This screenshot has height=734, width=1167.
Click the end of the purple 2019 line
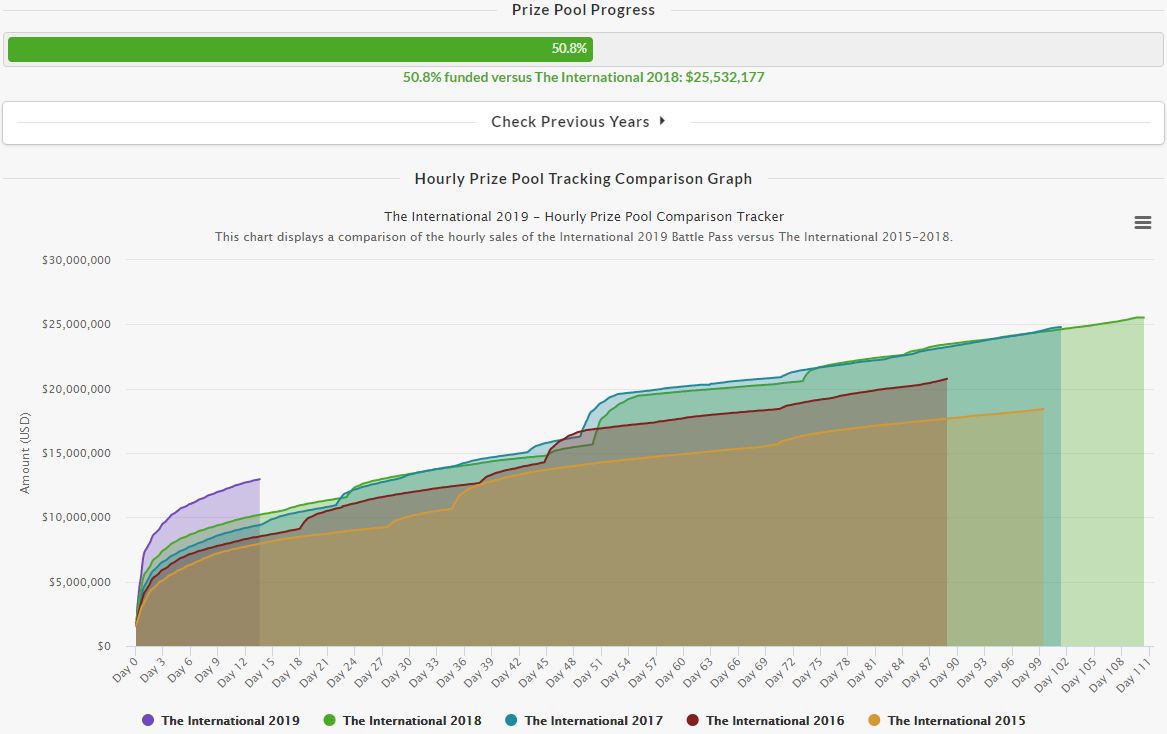pyautogui.click(x=259, y=479)
